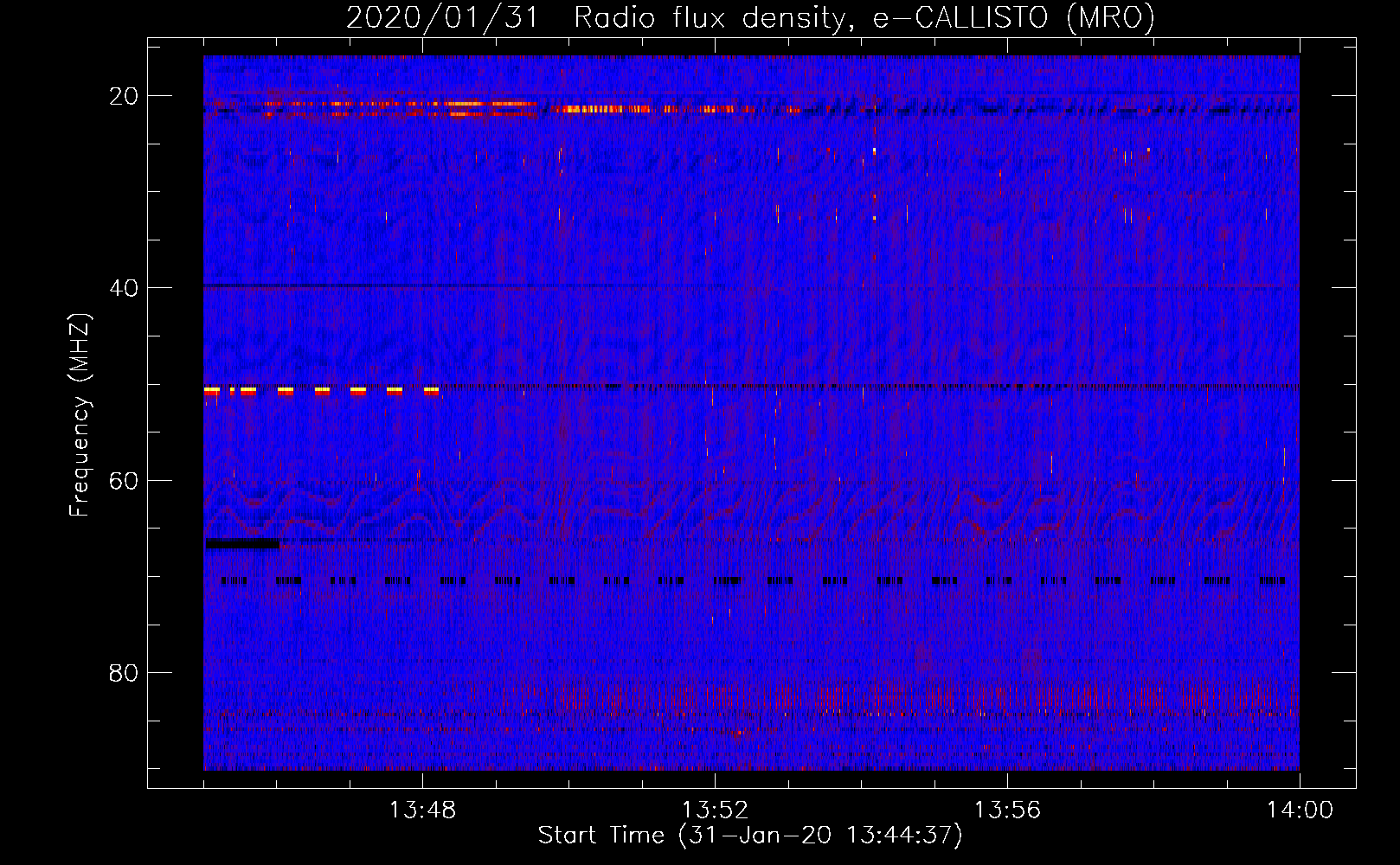Click the frequency tick label '60'
Image resolution: width=1400 pixels, height=865 pixels.
tap(125, 480)
